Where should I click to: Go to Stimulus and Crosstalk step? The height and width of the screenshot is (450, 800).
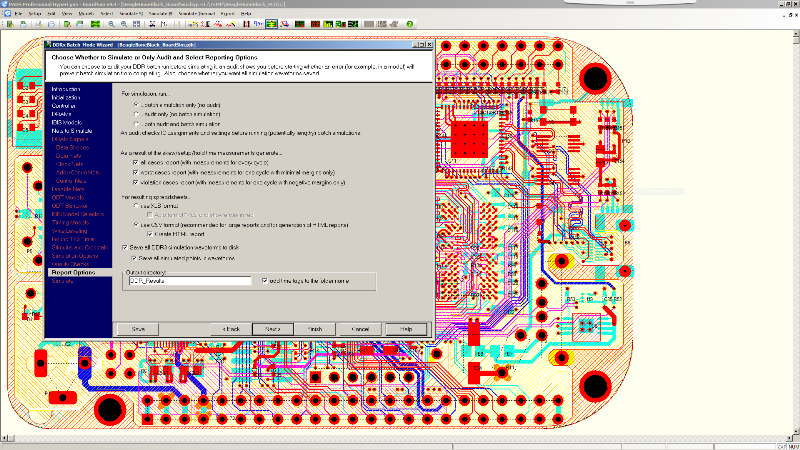coord(80,247)
